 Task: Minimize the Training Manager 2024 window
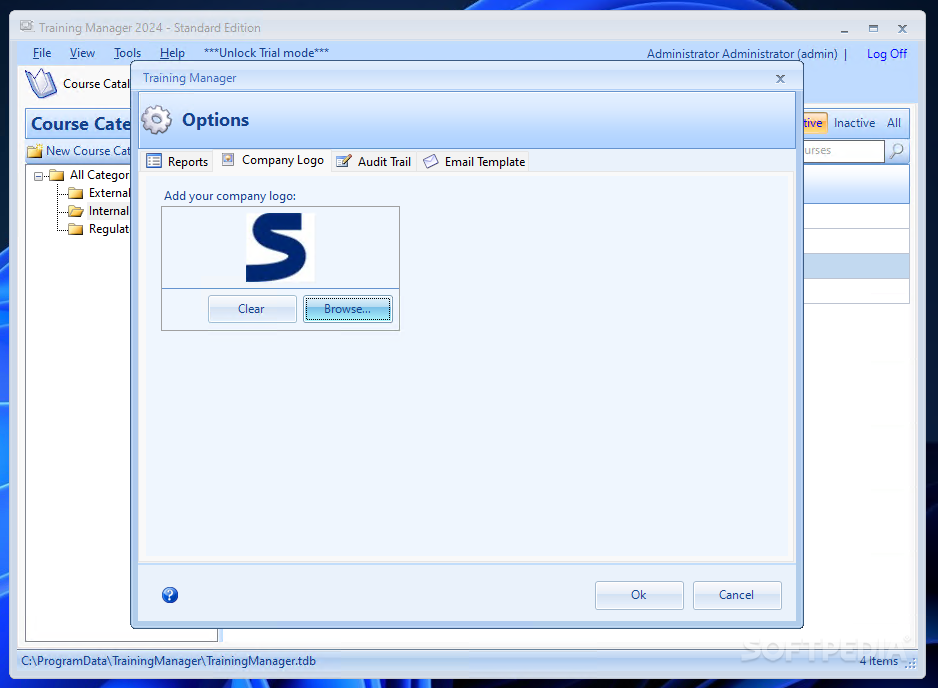[x=844, y=29]
